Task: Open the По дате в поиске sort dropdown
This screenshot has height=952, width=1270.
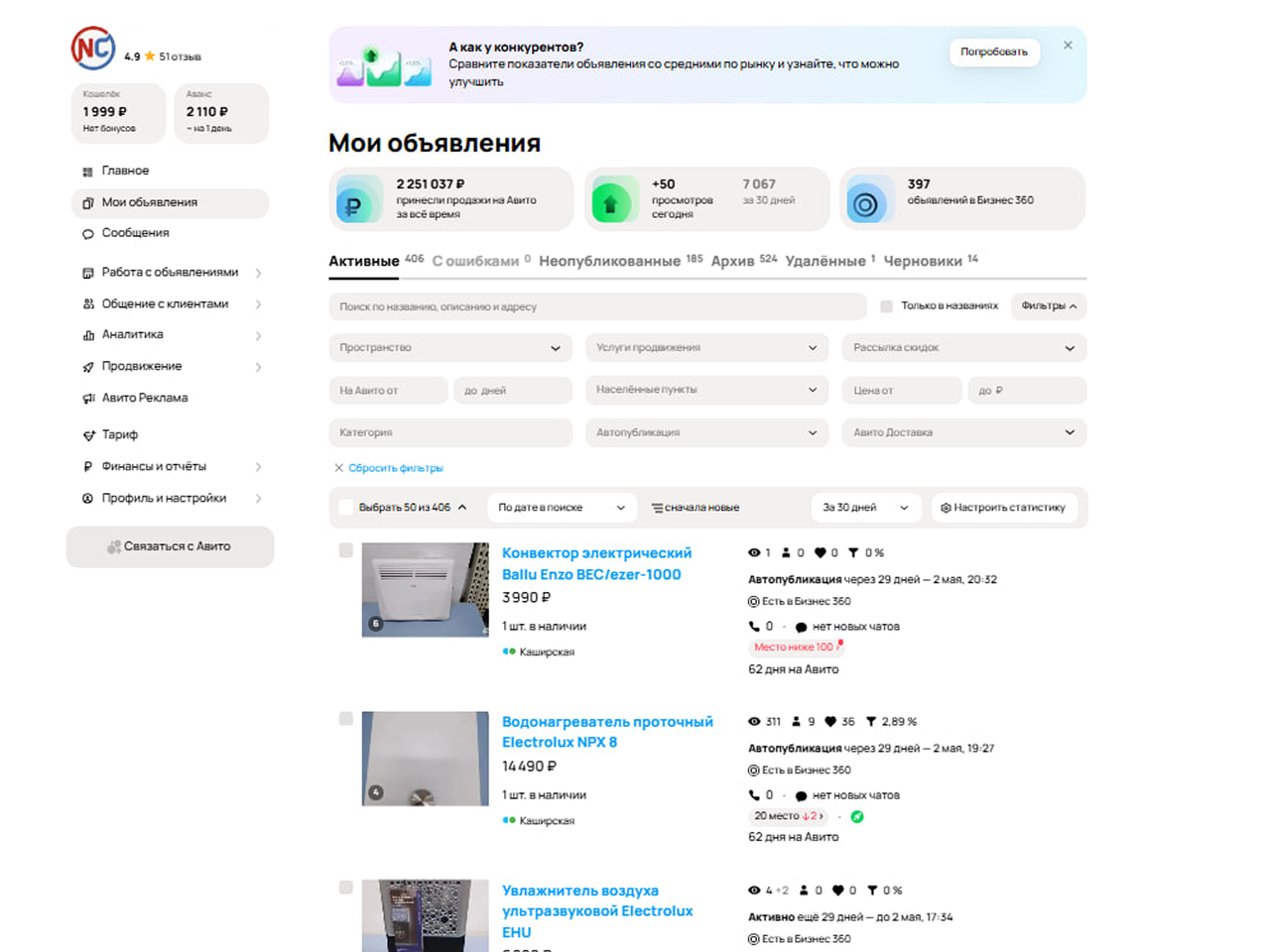Action: click(x=563, y=508)
